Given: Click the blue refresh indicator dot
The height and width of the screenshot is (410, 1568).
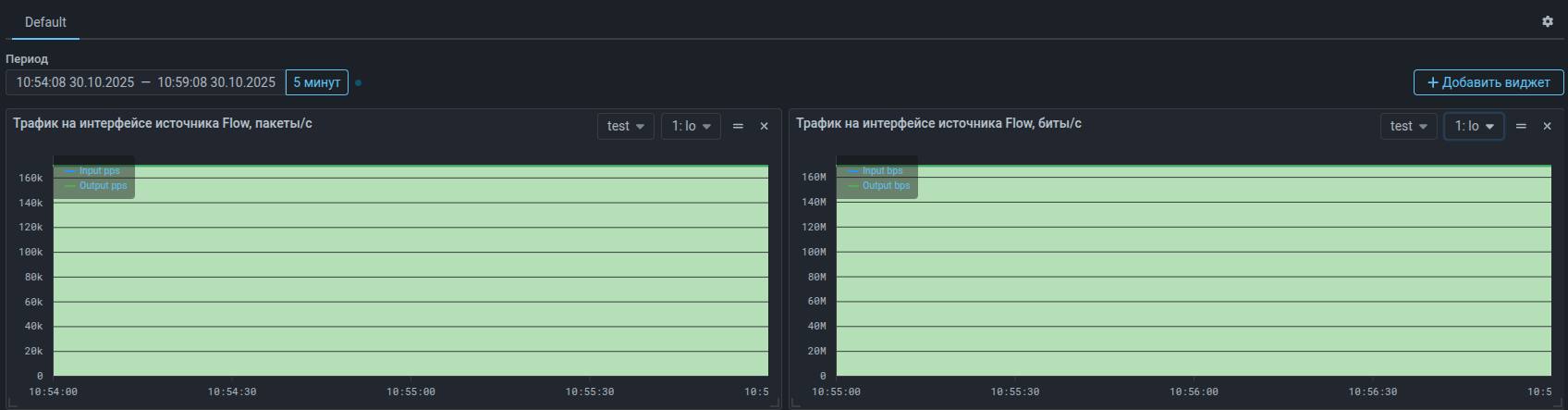Looking at the screenshot, I should 359,82.
